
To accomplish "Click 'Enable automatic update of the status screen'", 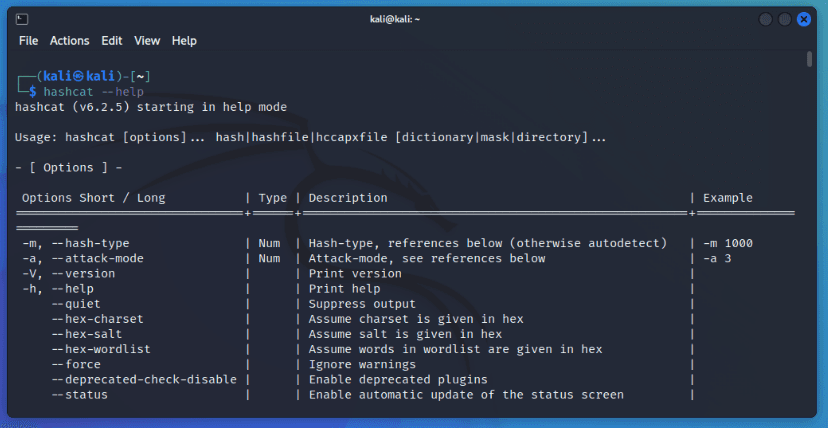I will pyautogui.click(x=466, y=395).
